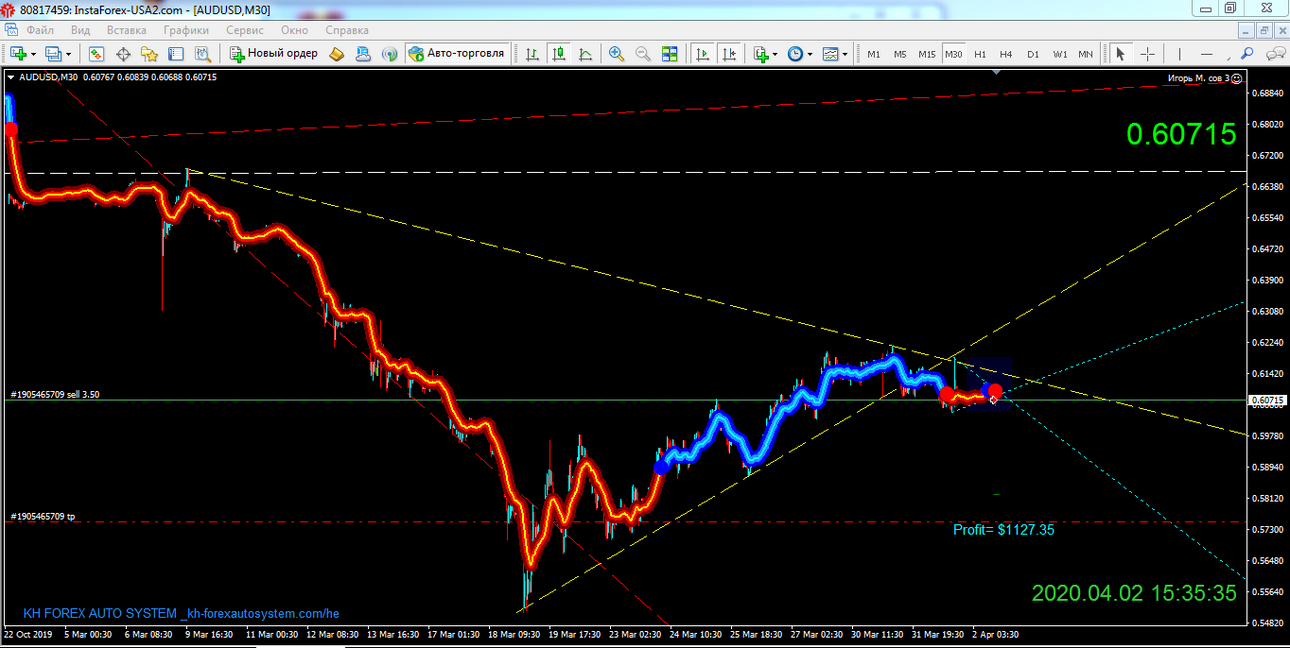1290x648 pixels.
Task: Select the M15 timeframe
Action: click(x=927, y=54)
